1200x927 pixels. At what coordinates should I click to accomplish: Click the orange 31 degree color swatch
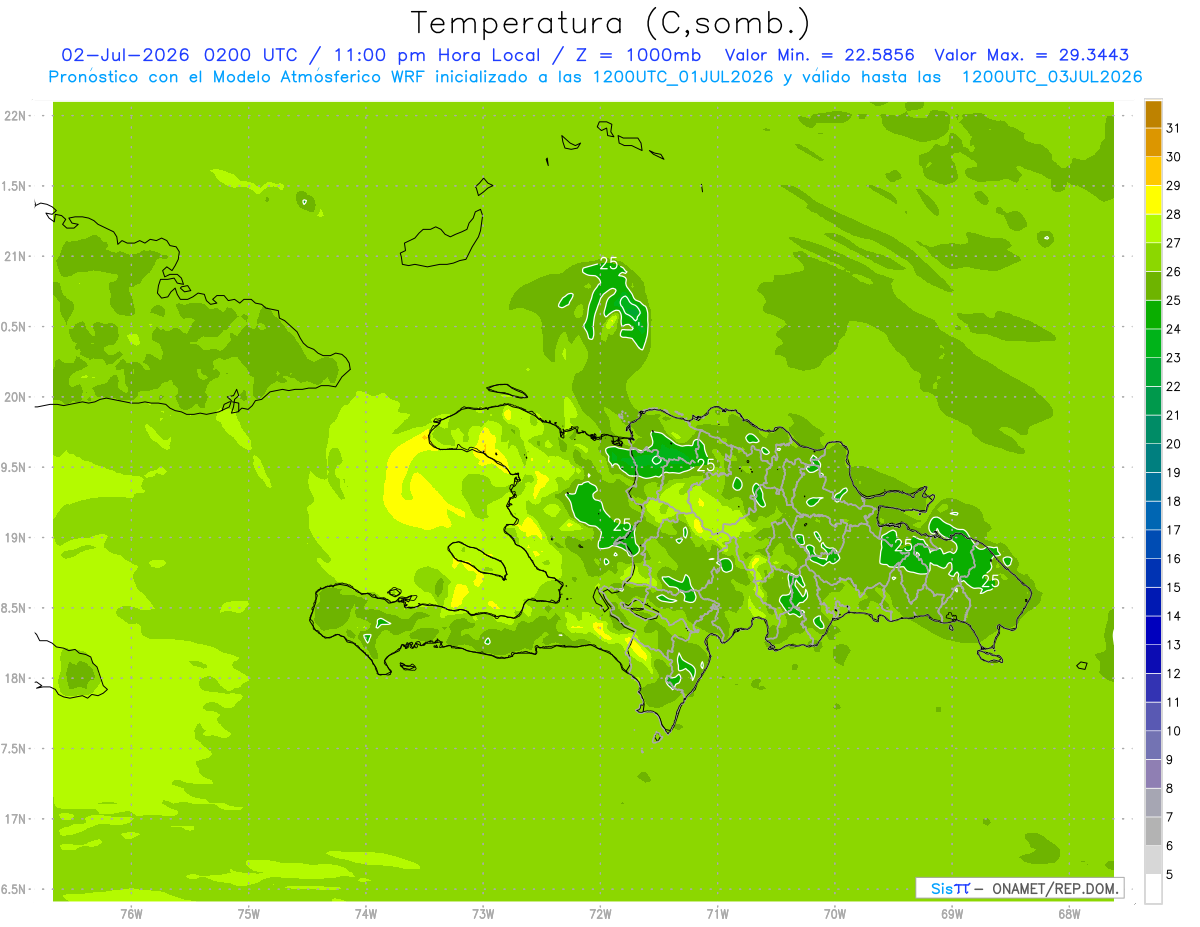[x=1153, y=115]
